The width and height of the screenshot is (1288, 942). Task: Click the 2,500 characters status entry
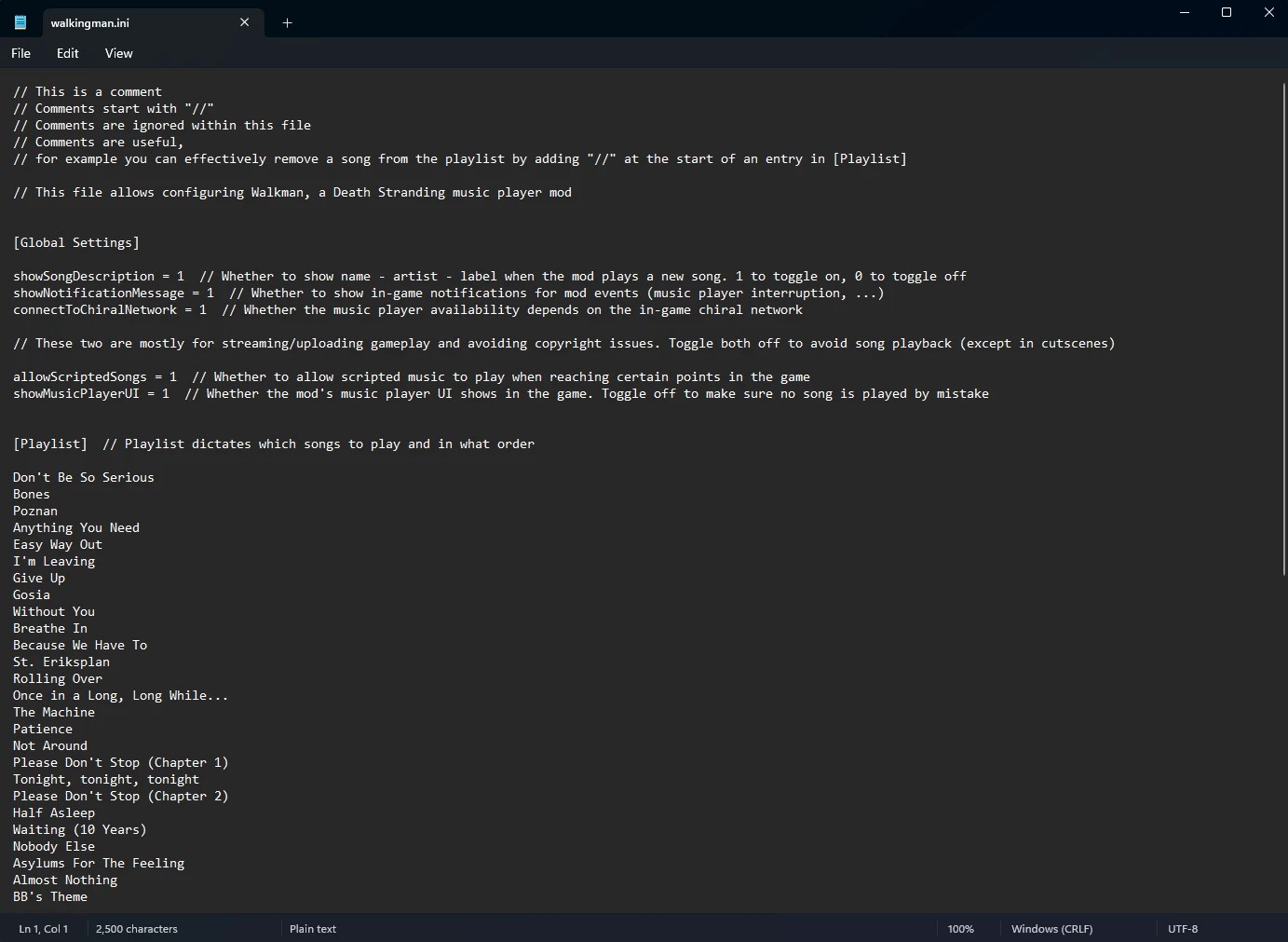click(136, 929)
